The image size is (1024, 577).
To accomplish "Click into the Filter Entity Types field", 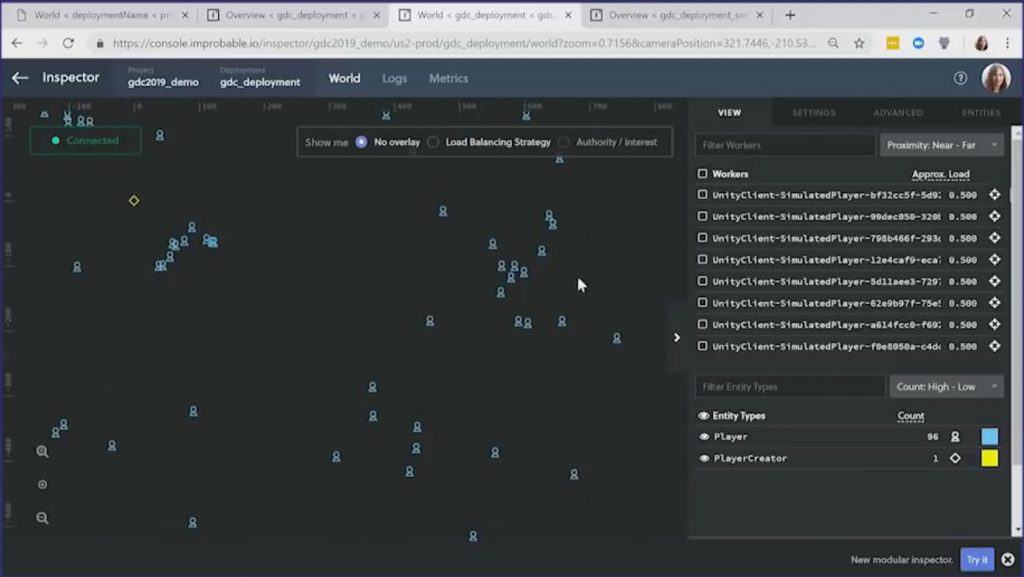I will [x=790, y=386].
